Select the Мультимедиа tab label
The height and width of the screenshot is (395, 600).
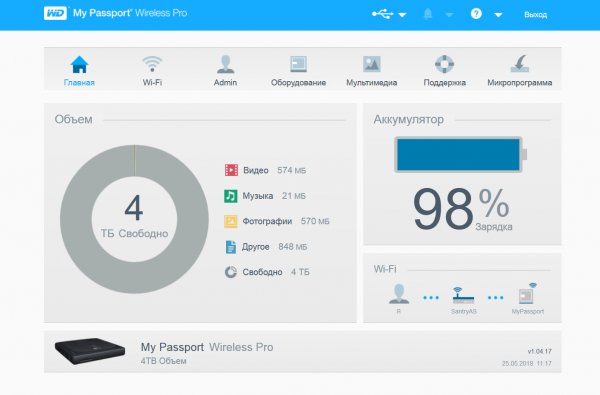pos(372,83)
